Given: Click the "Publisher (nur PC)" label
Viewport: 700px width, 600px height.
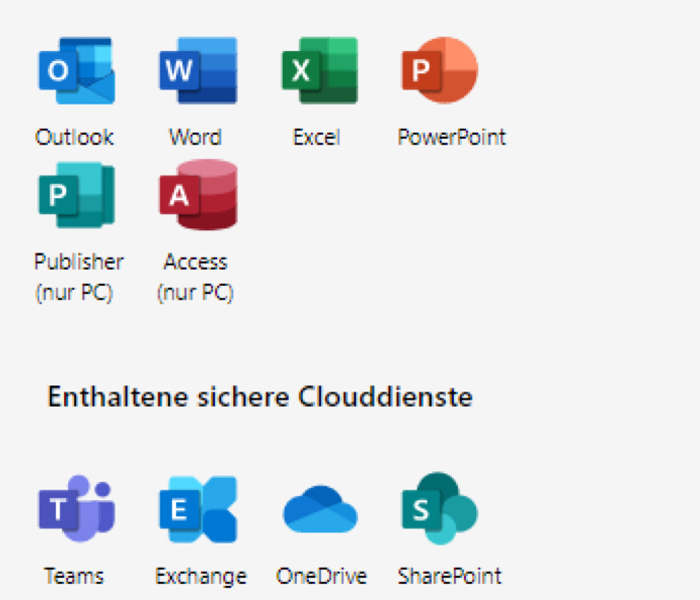Looking at the screenshot, I should [x=79, y=277].
